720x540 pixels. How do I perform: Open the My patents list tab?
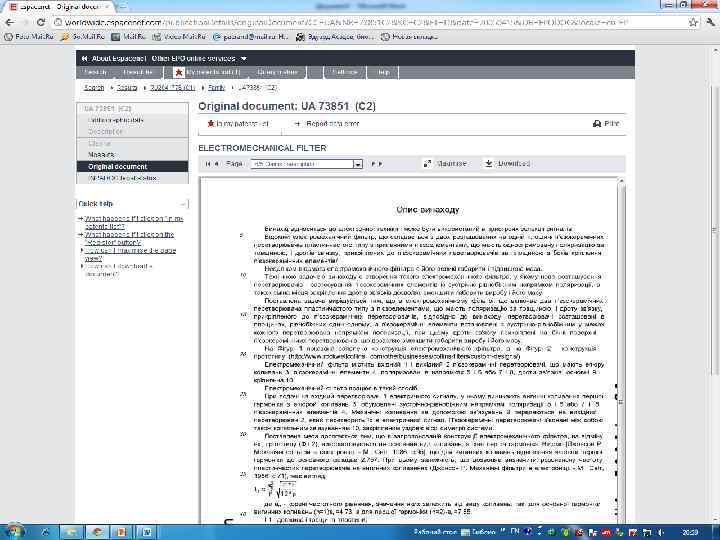click(x=208, y=72)
